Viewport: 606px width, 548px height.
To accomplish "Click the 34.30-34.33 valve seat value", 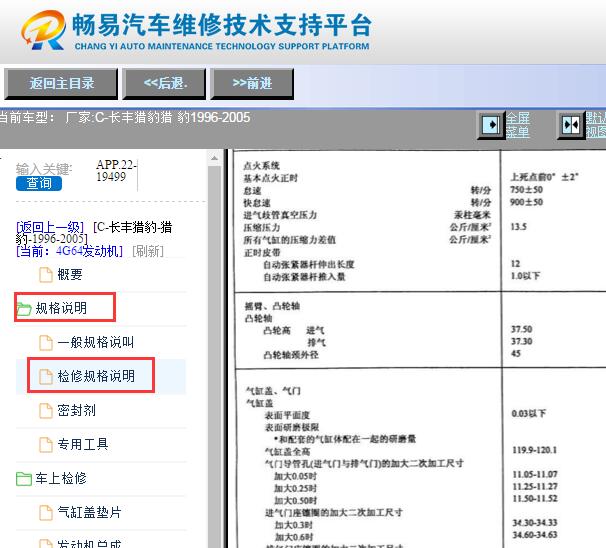I will [x=535, y=522].
